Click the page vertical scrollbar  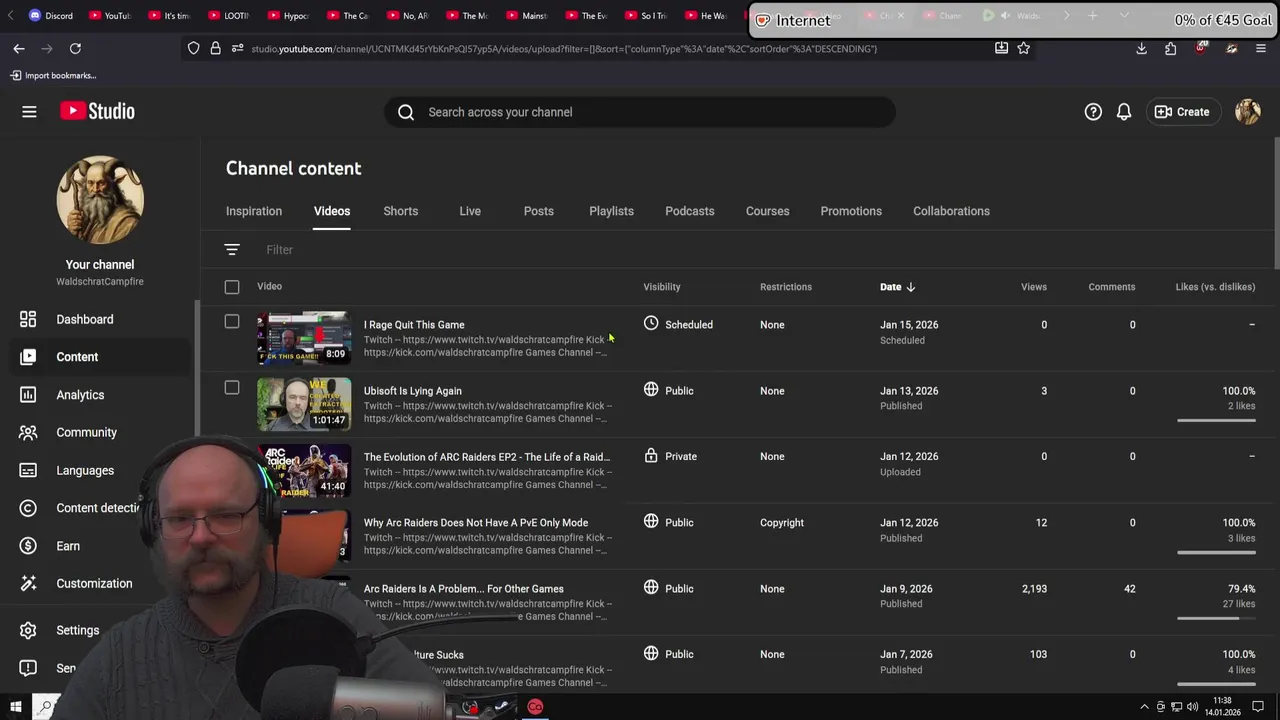[x=1276, y=205]
